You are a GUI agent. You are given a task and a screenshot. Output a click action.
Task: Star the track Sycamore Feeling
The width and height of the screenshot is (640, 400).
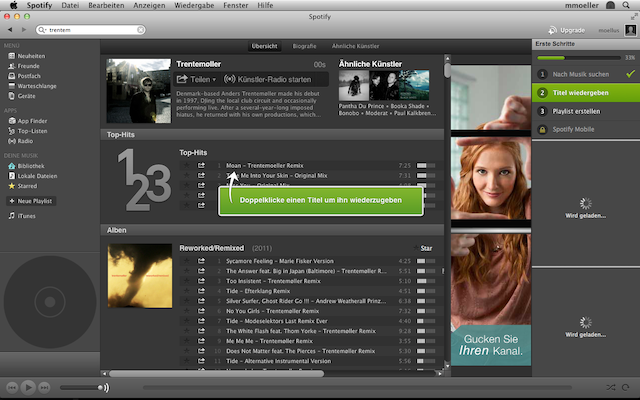[x=187, y=261]
